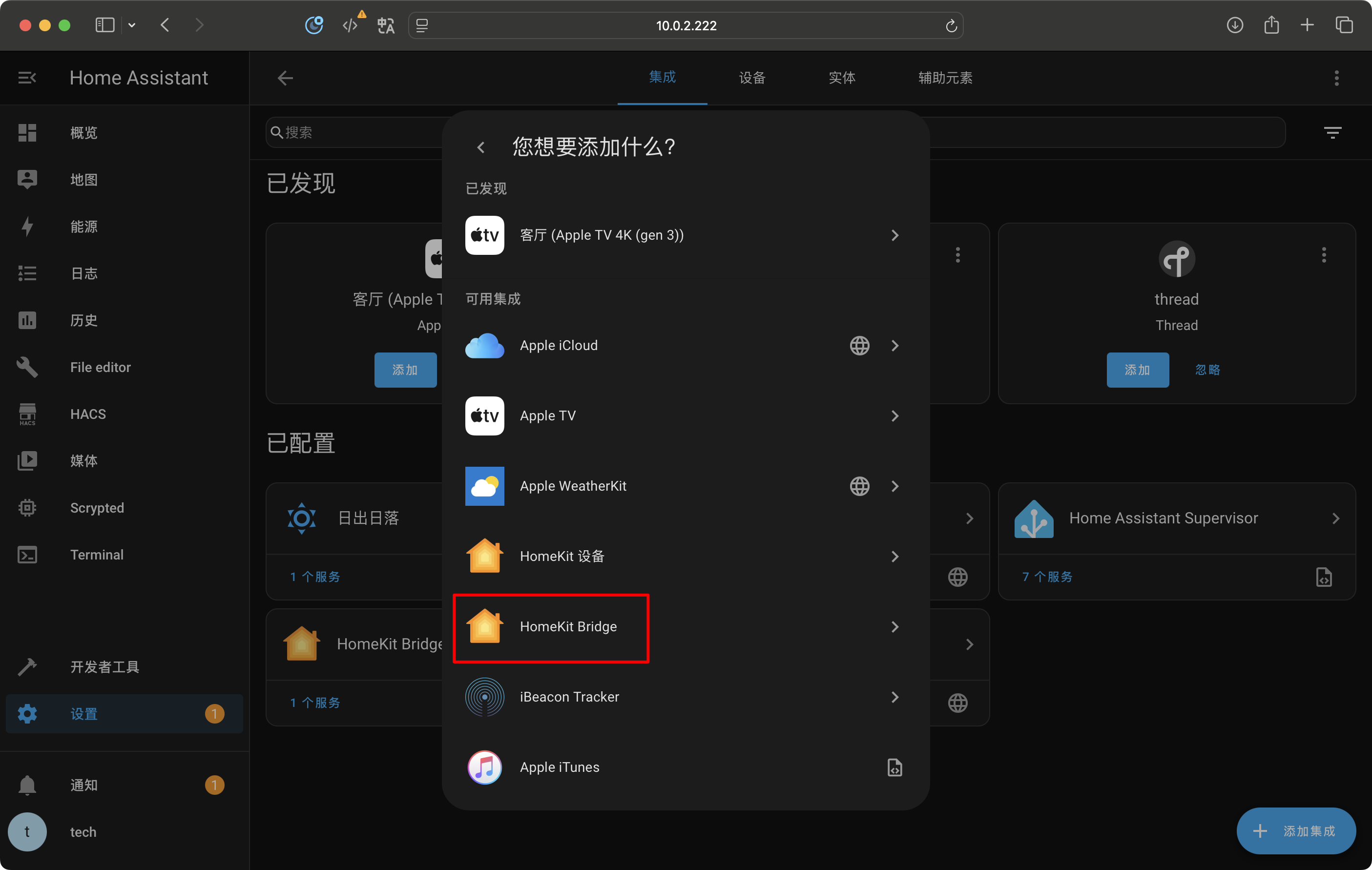Click the 设置 gear icon
The height and width of the screenshot is (870, 1372).
(27, 714)
